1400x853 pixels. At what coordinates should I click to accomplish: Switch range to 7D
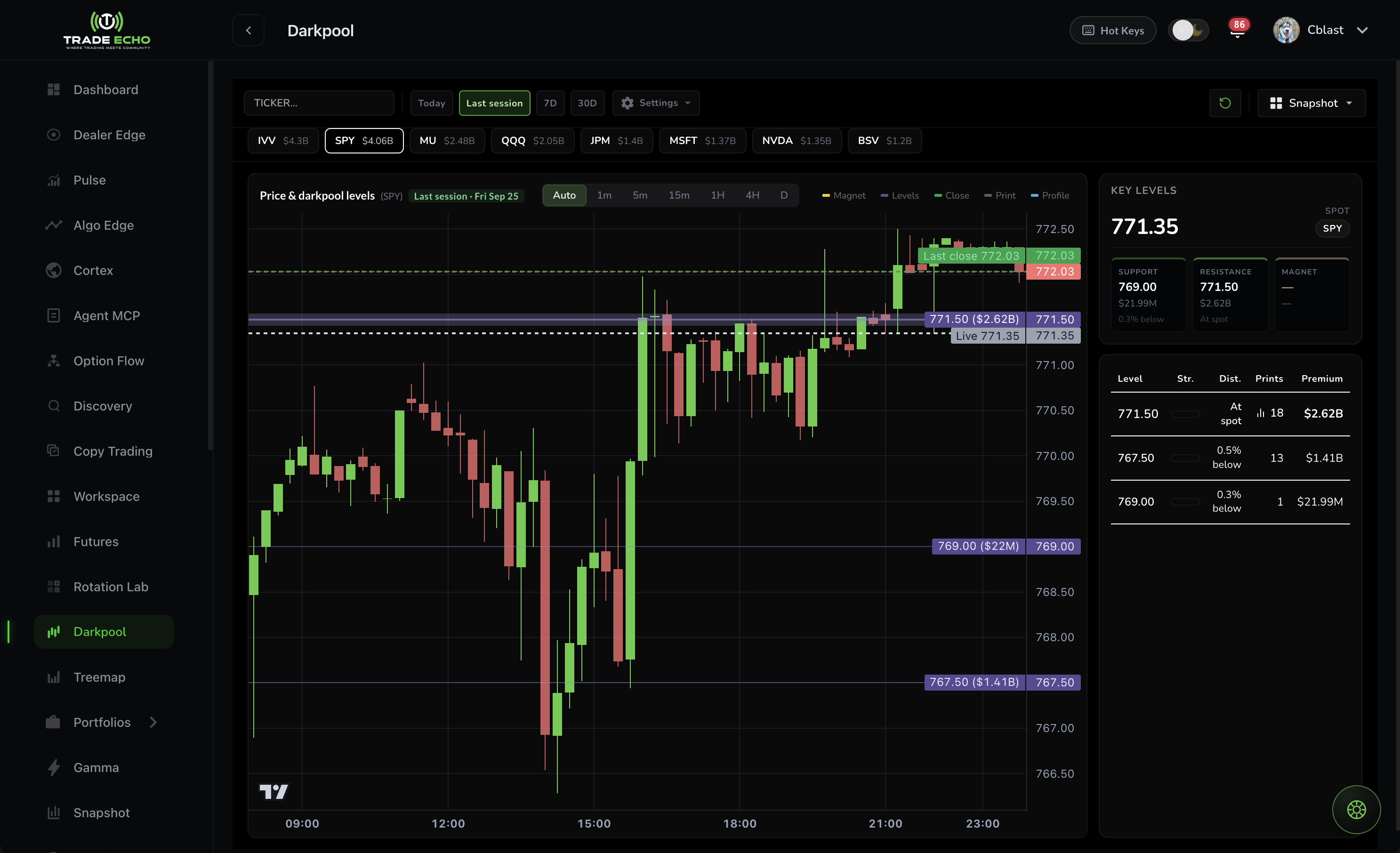point(549,103)
